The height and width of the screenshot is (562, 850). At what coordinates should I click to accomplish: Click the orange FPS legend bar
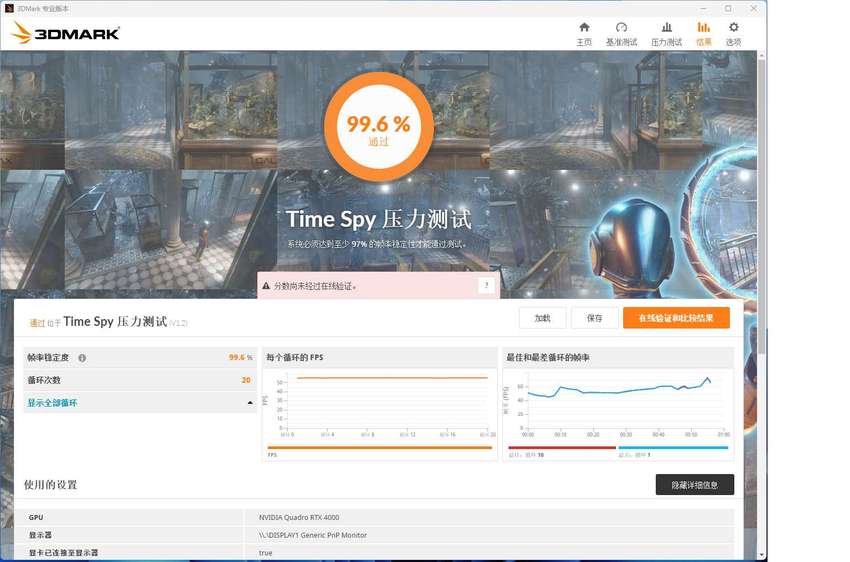pyautogui.click(x=379, y=448)
